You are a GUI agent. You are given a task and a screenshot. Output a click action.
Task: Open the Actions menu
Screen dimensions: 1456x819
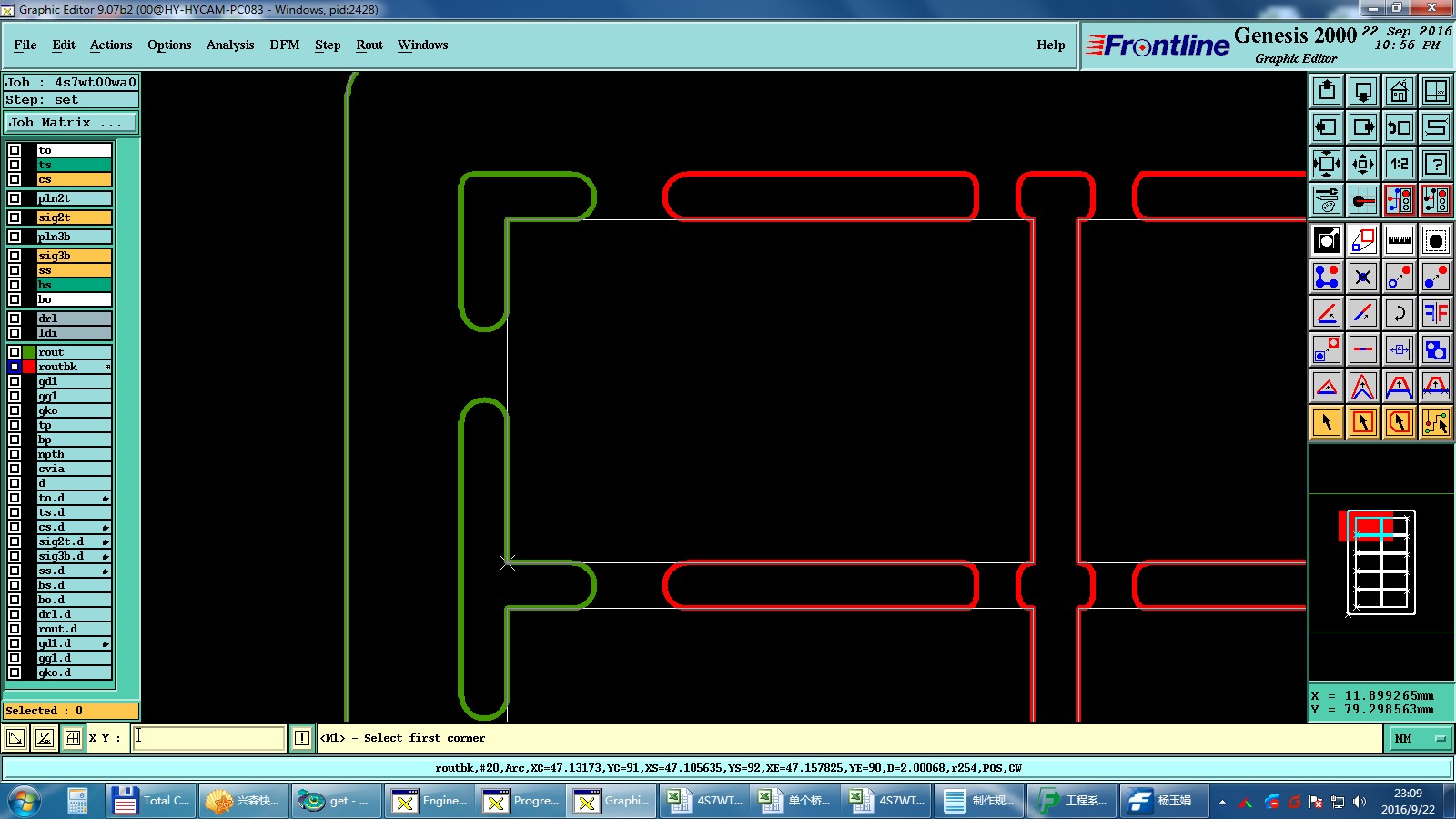coord(111,45)
